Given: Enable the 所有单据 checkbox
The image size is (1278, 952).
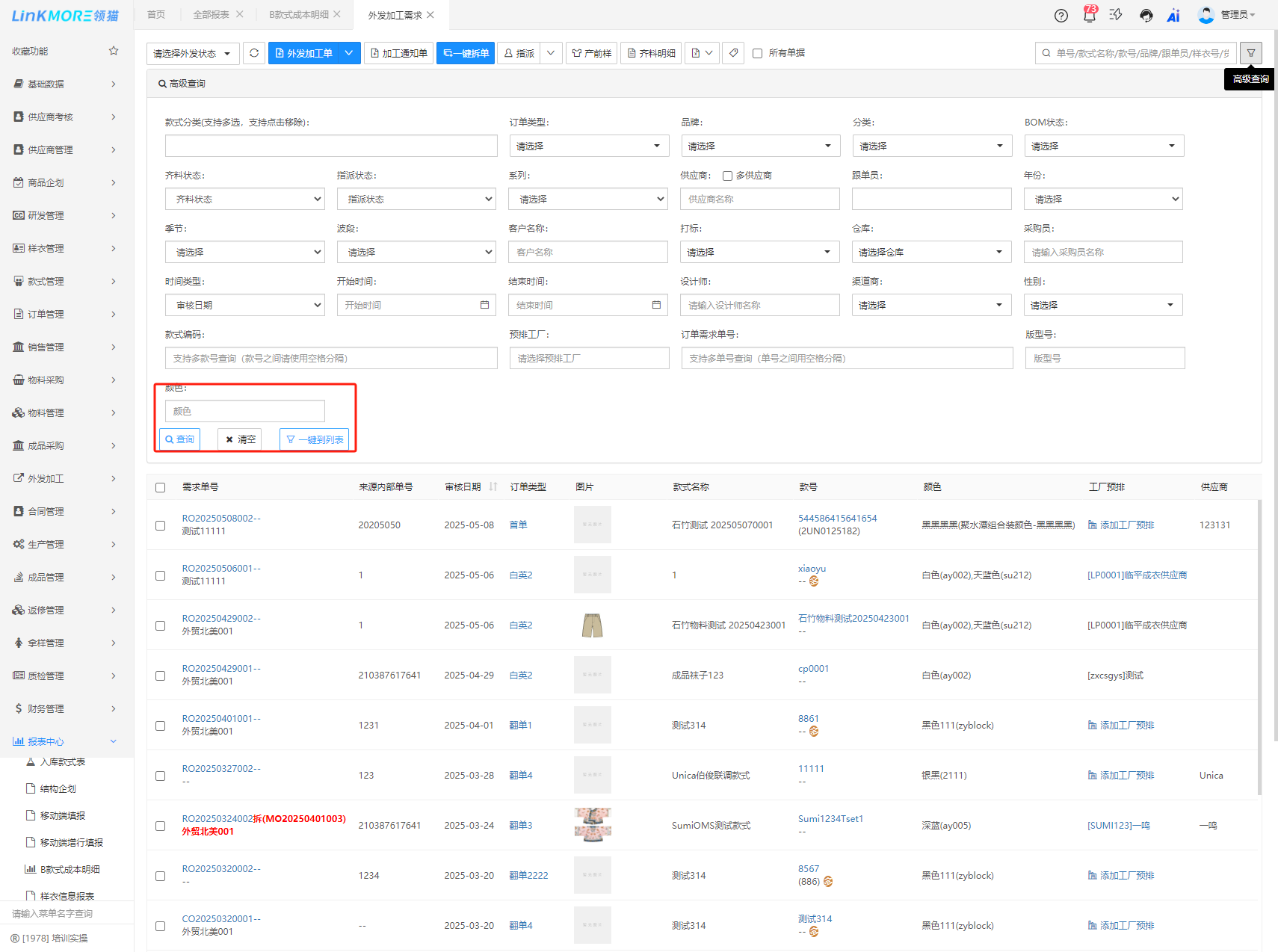Looking at the screenshot, I should [x=757, y=53].
